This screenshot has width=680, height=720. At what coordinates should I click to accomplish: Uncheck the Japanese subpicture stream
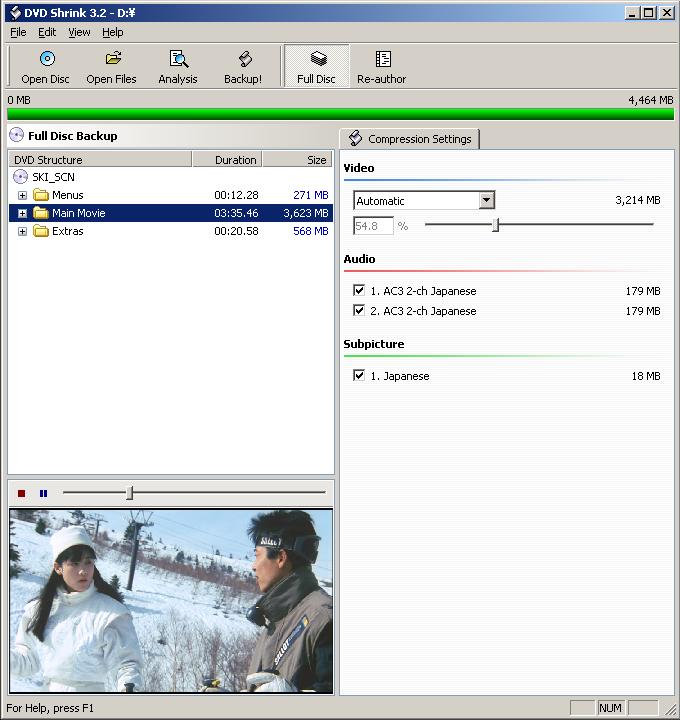point(359,375)
